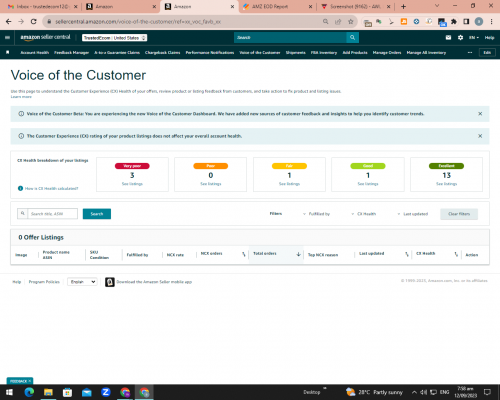Open Chargeback Claims in the favorites bar
The image size is (500, 400).
(162, 53)
